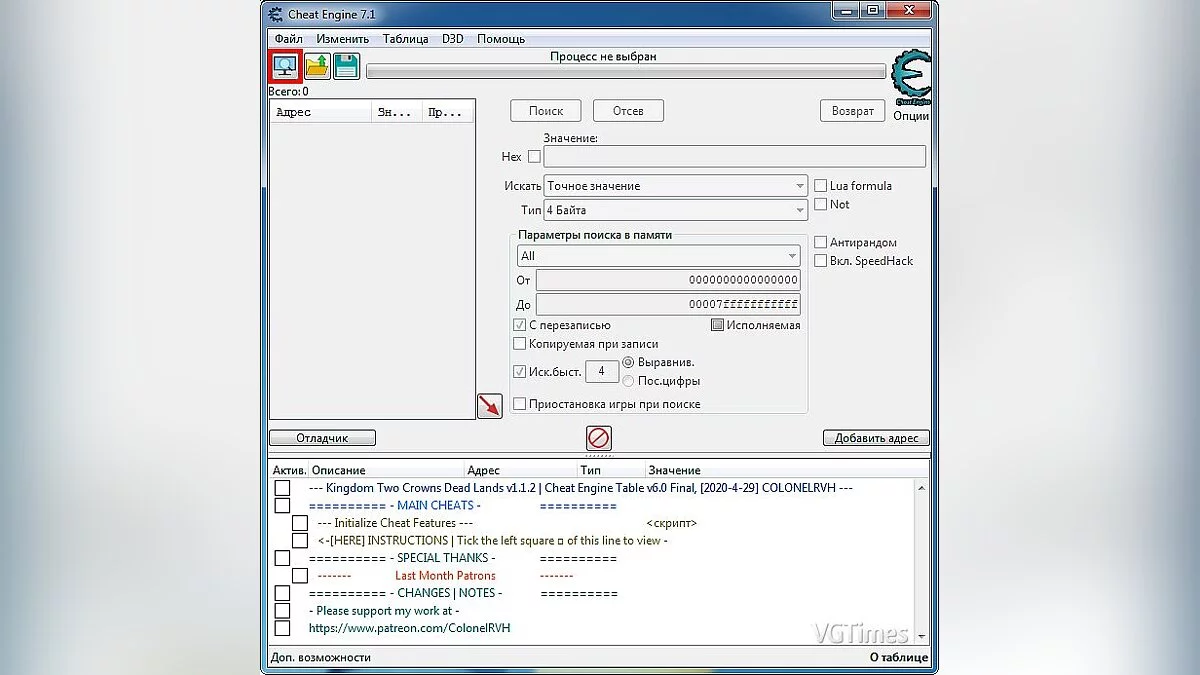The width and height of the screenshot is (1200, 675).
Task: Open Отладчик memory view
Action: click(x=322, y=438)
